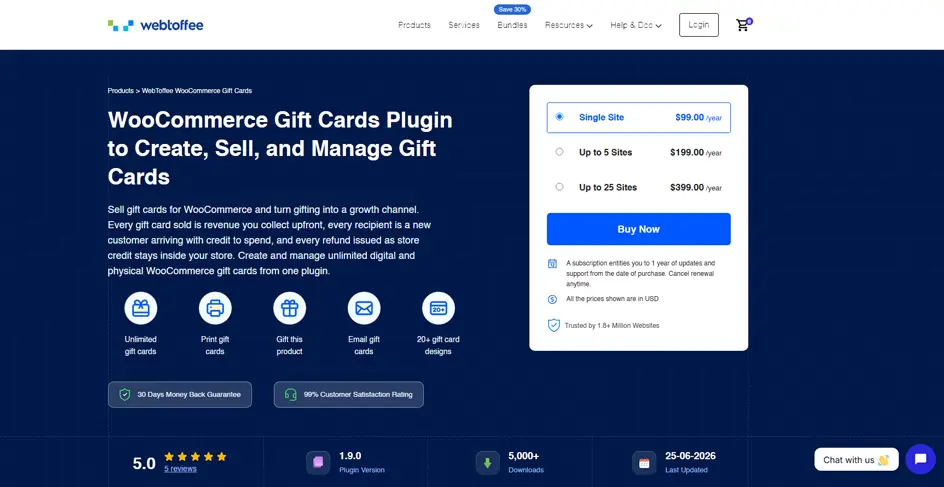This screenshot has height=487, width=944.
Task: Click the headset icon in Satisfaction badge
Action: point(291,395)
